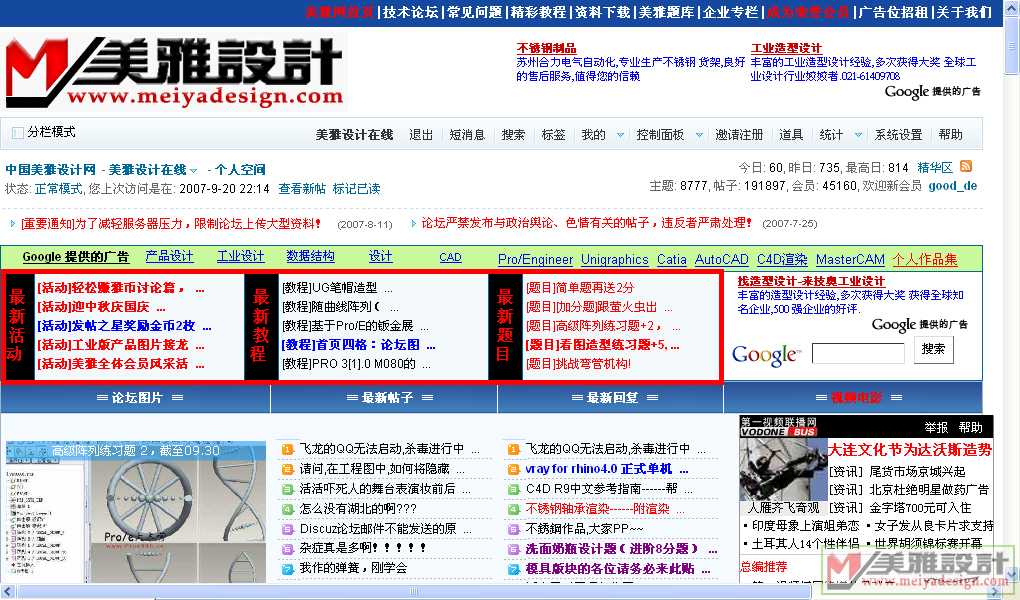Open 美雅题库 in the top navigation
The image size is (1020, 600).
click(x=666, y=12)
